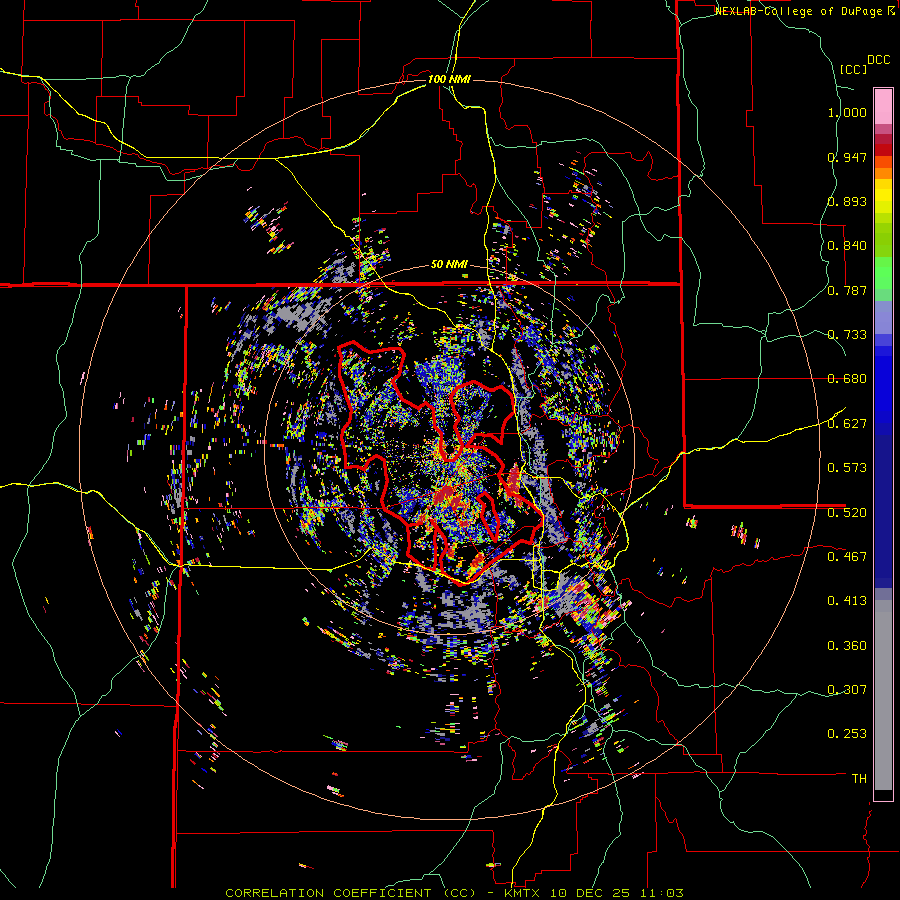Click the NEXLAB-College of DuPage label

tap(799, 11)
